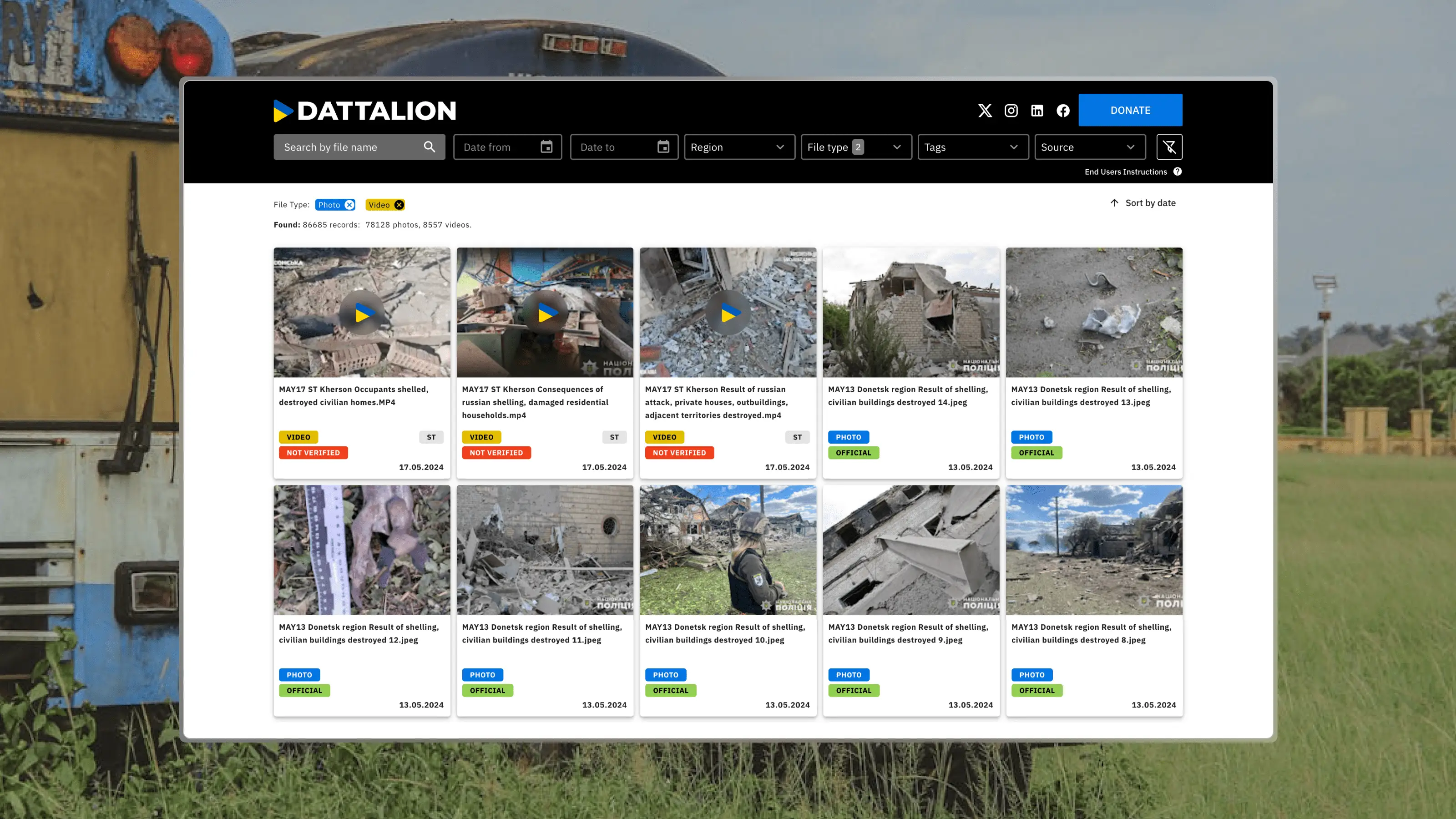The image size is (1456, 819).
Task: Open the Instagram page icon
Action: [1011, 110]
